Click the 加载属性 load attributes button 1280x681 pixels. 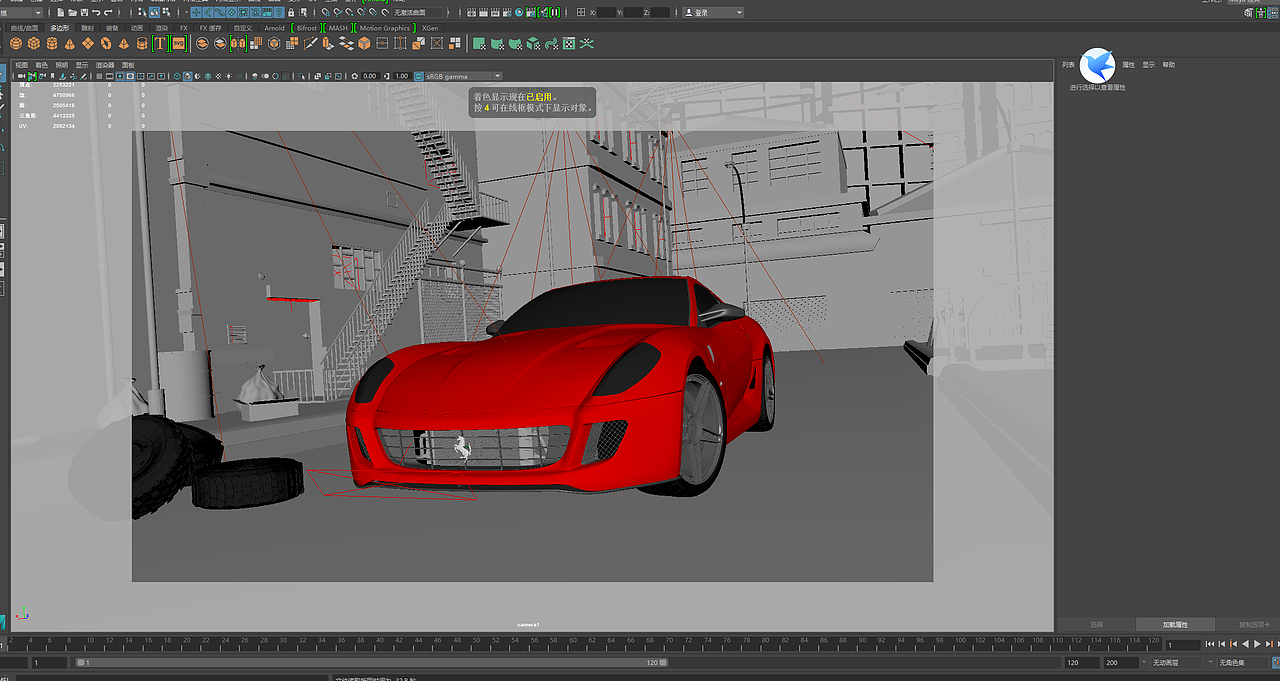pyautogui.click(x=1175, y=624)
